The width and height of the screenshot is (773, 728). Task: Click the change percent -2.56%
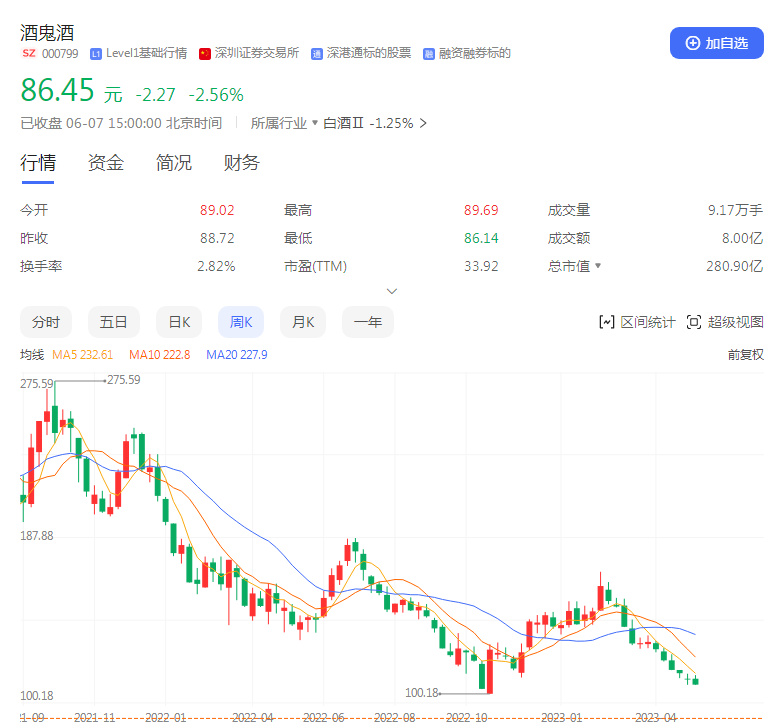[216, 95]
